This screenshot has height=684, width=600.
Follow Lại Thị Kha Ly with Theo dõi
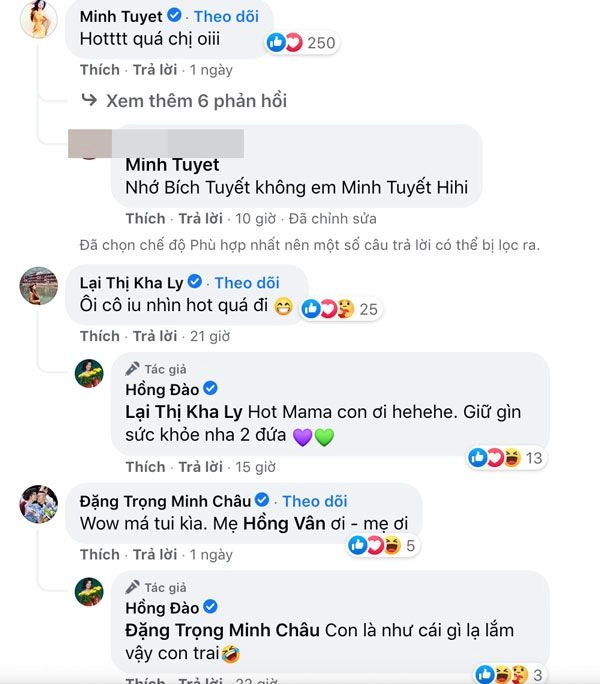click(x=247, y=283)
